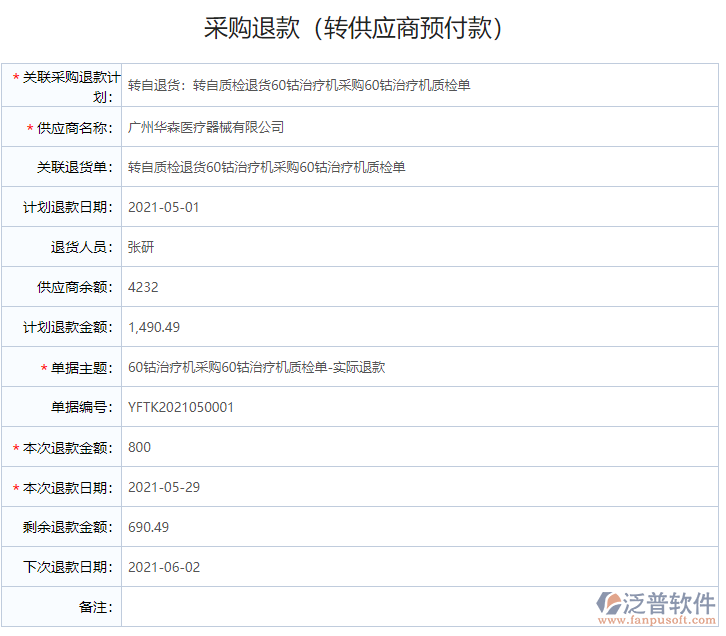Click the 关联采购退款计划 field value
Screen dimensions: 726x636
click(x=299, y=85)
